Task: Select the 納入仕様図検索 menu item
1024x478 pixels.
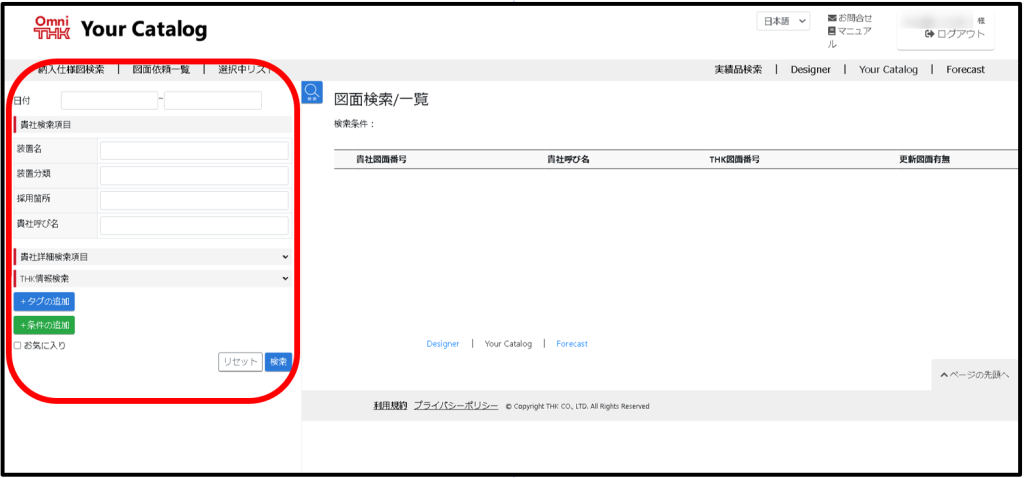Action: point(71,70)
